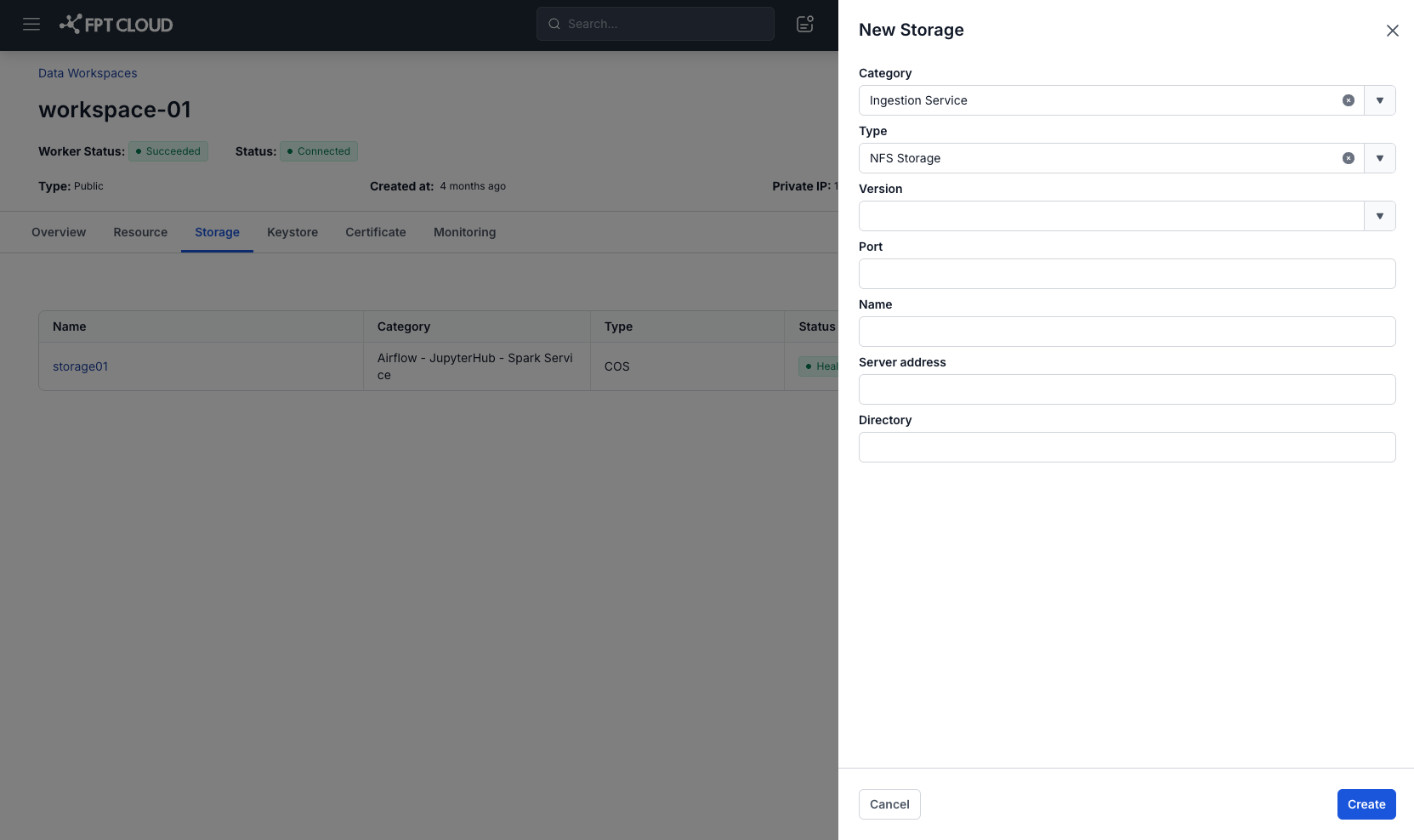Viewport: 1414px width, 840px height.
Task: Switch to the Resource tab
Action: [x=140, y=232]
